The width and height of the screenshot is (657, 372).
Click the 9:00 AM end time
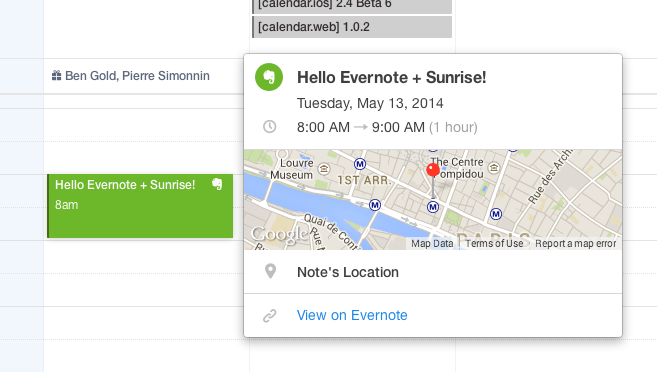398,127
